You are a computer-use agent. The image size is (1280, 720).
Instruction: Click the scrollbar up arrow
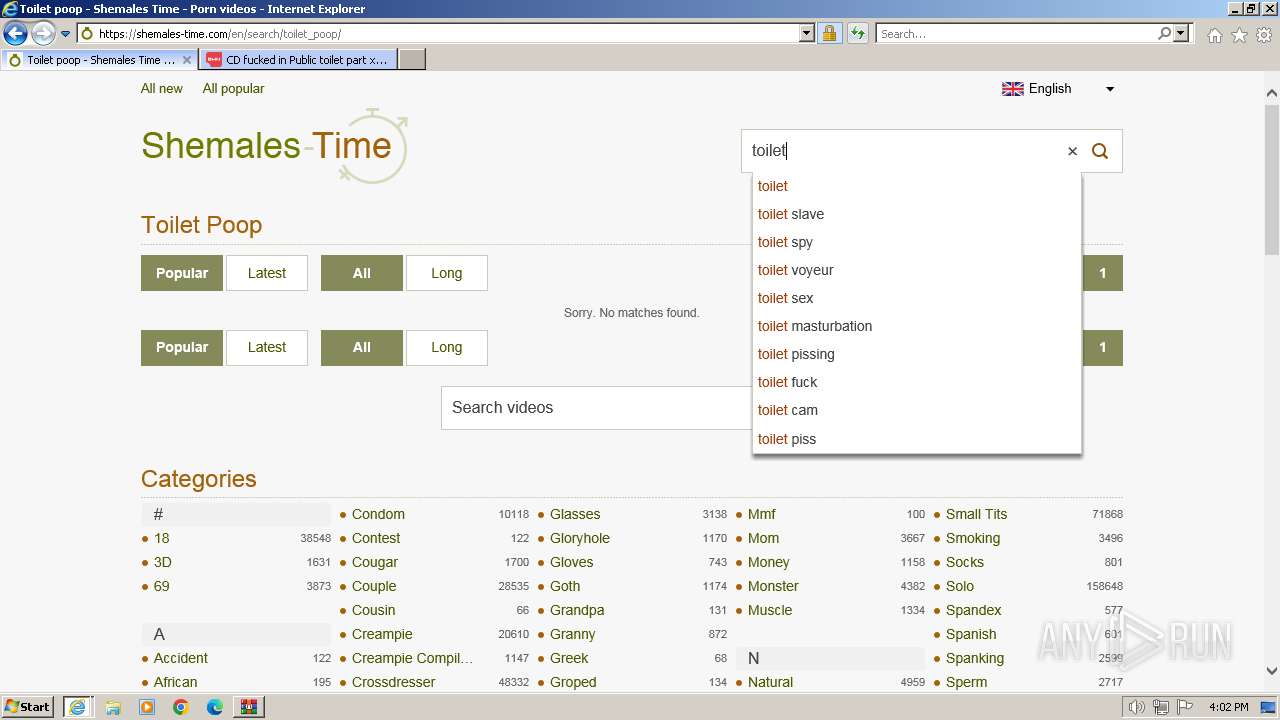click(x=1272, y=94)
